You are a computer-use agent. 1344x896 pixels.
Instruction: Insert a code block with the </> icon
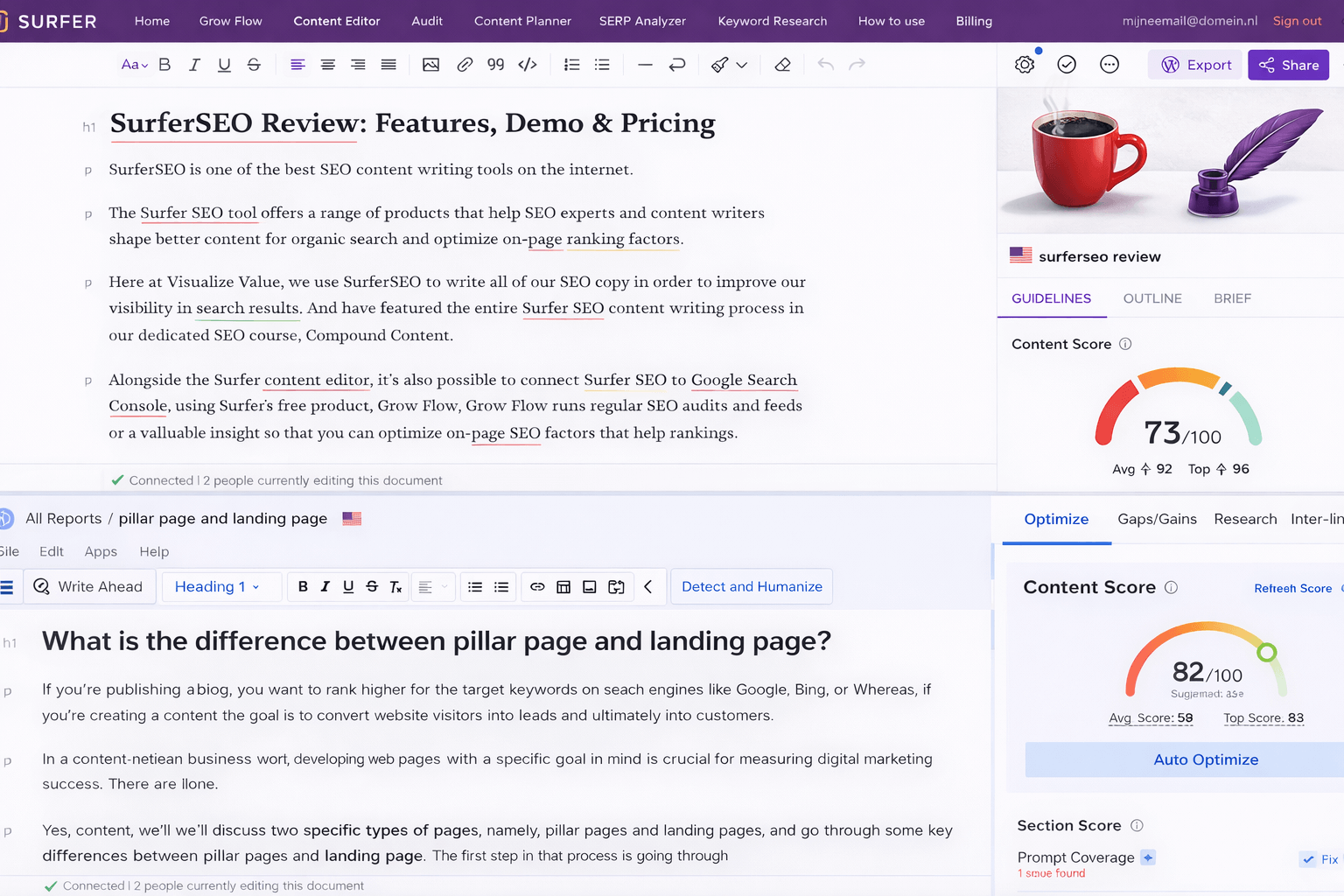click(528, 64)
